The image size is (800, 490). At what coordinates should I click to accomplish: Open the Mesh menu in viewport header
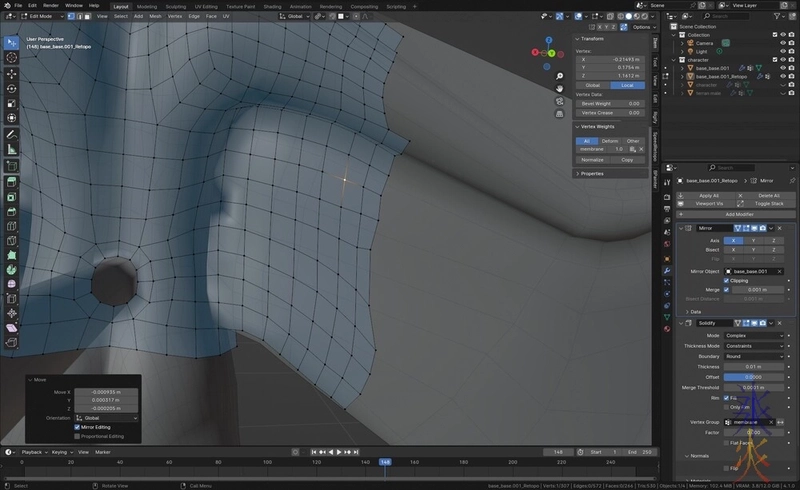tap(154, 16)
